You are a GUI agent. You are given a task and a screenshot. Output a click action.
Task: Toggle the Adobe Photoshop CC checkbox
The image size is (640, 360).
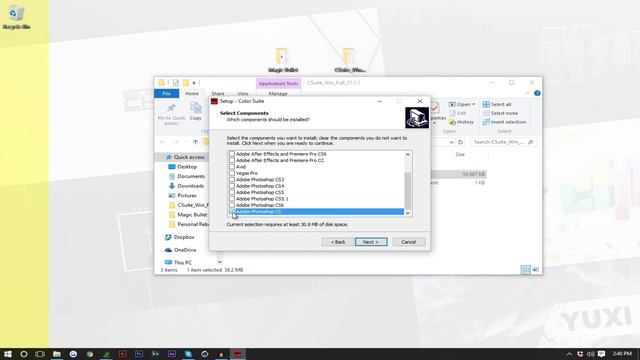232,211
